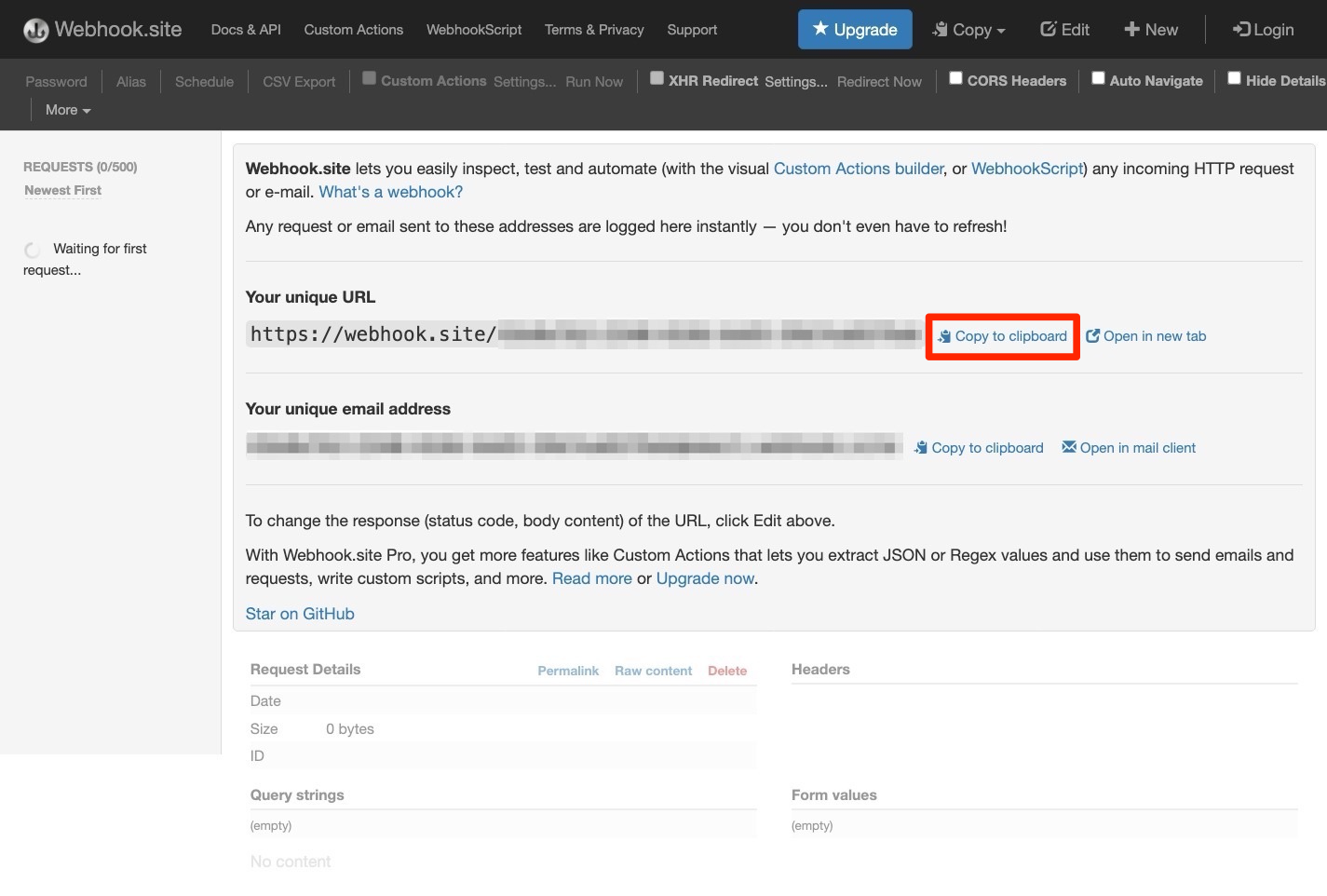The height and width of the screenshot is (896, 1327).
Task: Toggle the Auto Navigate checkbox
Action: coord(1098,78)
